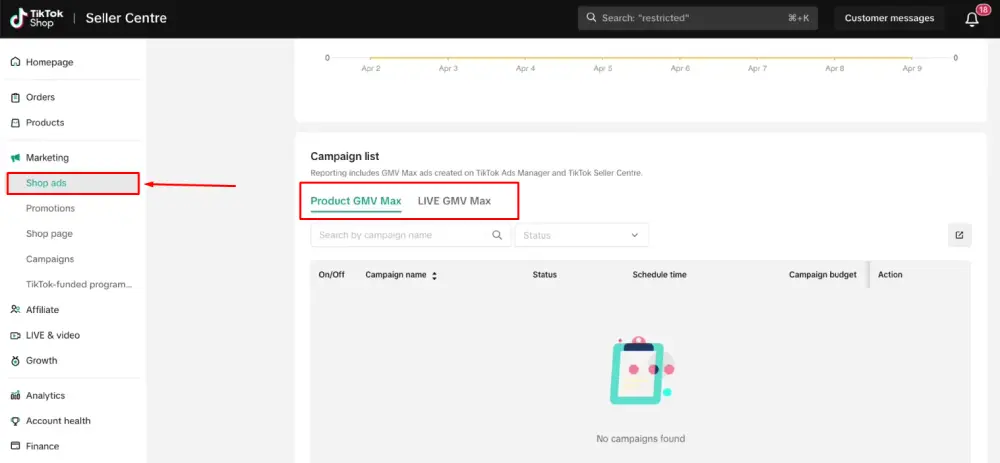Click the Apr 9 chart label
The image size is (1000, 463).
click(x=911, y=68)
